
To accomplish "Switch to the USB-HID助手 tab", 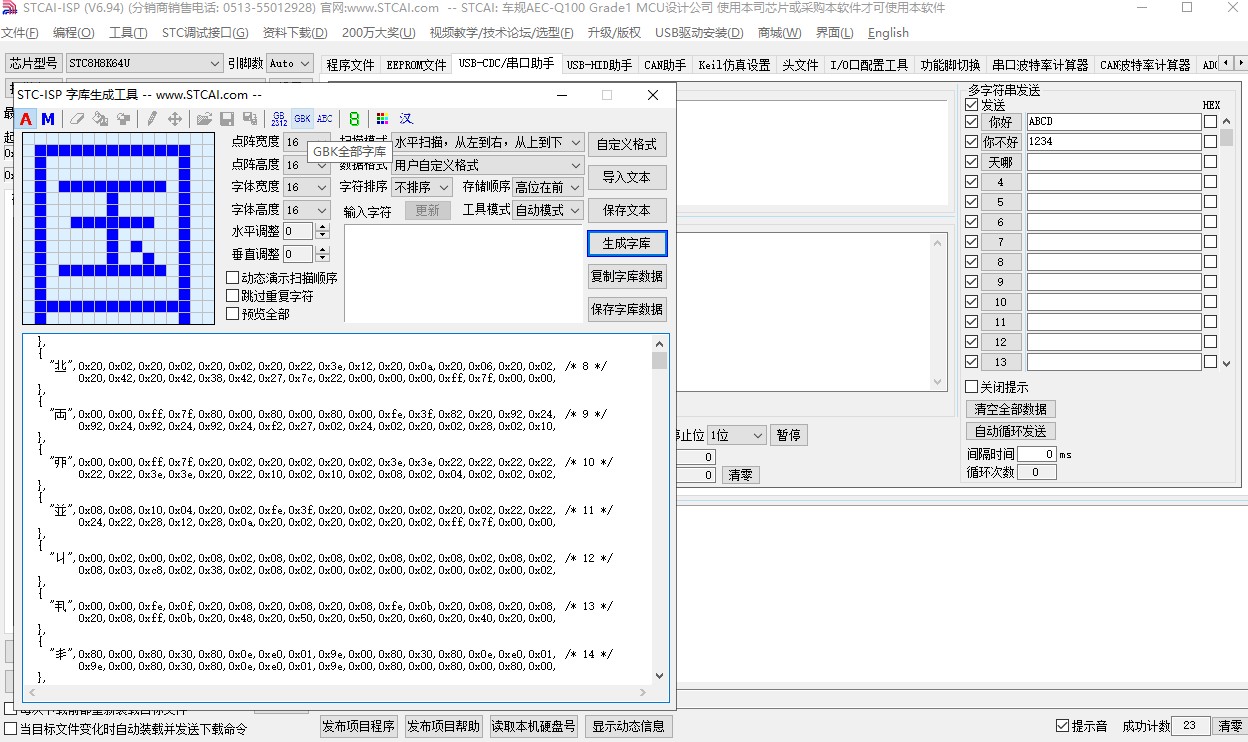I will (x=599, y=65).
